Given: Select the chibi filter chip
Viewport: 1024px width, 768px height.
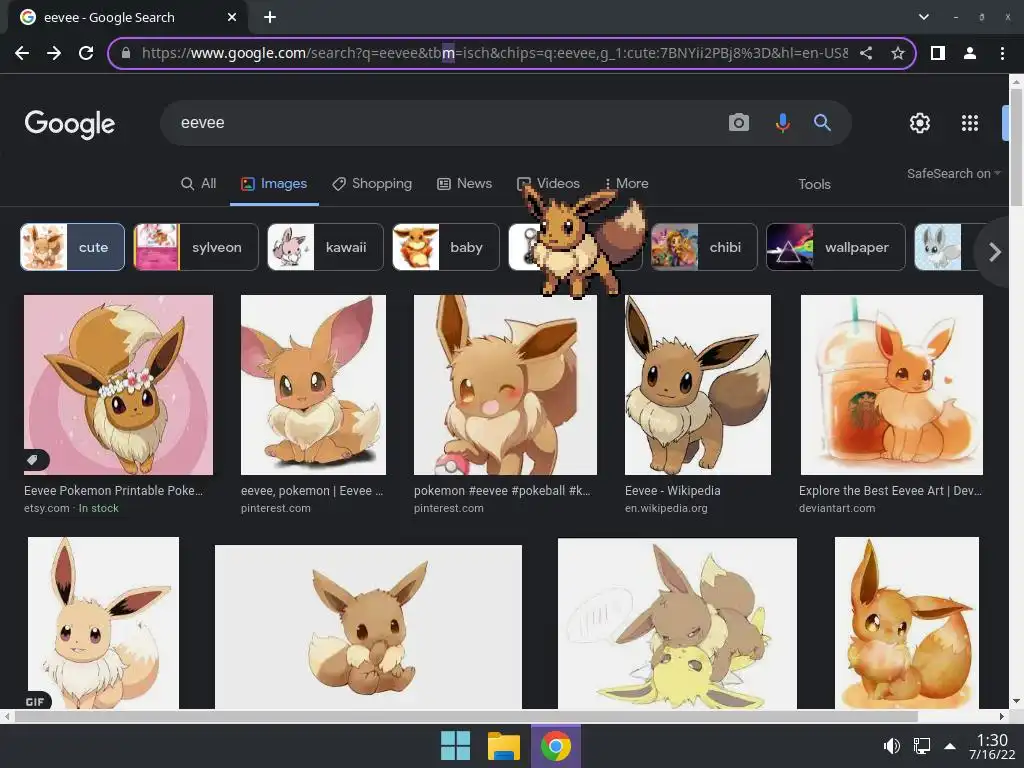Looking at the screenshot, I should 705,247.
